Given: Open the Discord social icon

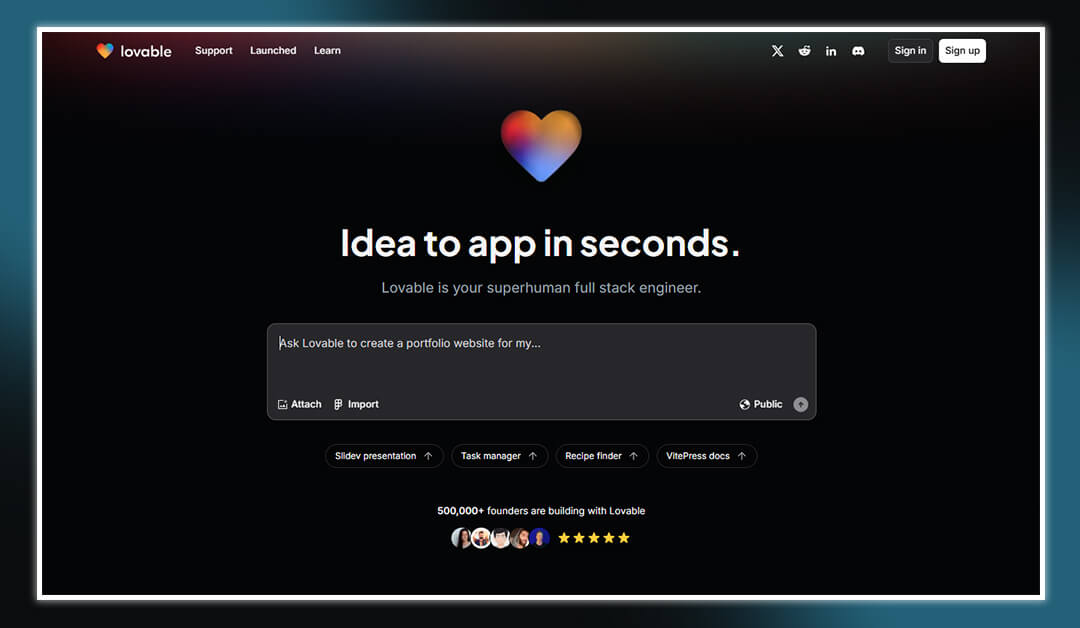Looking at the screenshot, I should [x=858, y=51].
